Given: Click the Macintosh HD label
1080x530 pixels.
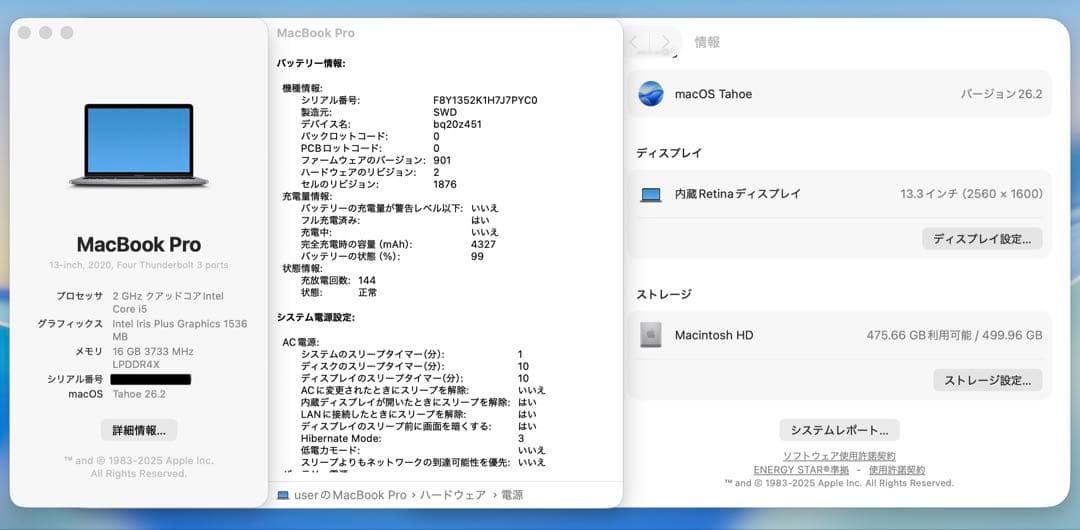Looking at the screenshot, I should (714, 336).
